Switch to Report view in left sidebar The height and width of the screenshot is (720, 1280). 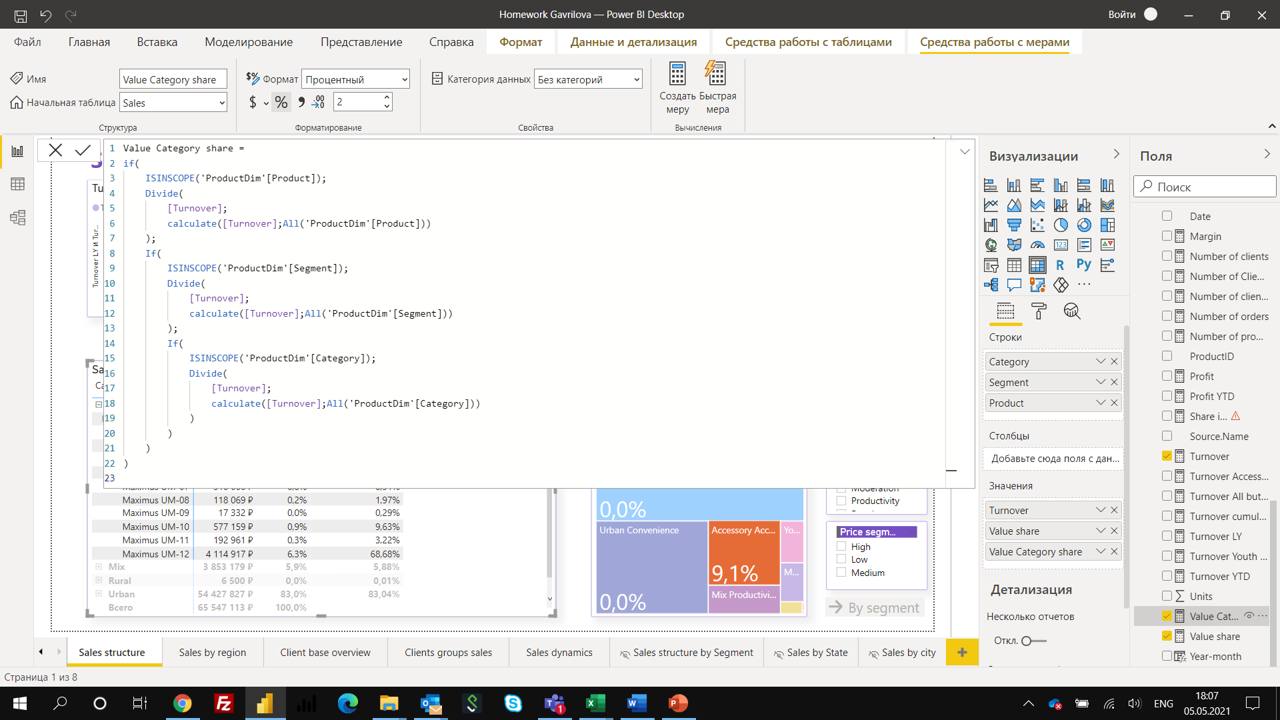(x=17, y=151)
